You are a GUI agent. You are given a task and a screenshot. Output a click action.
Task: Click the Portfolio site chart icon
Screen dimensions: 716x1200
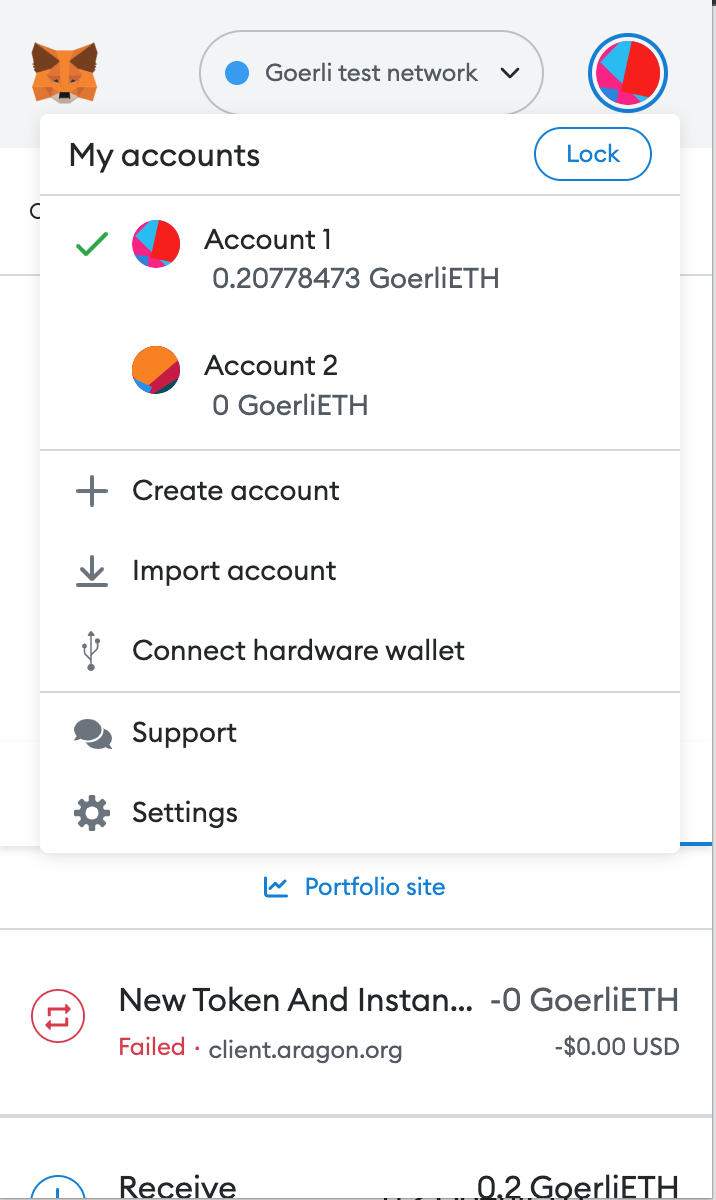[276, 887]
